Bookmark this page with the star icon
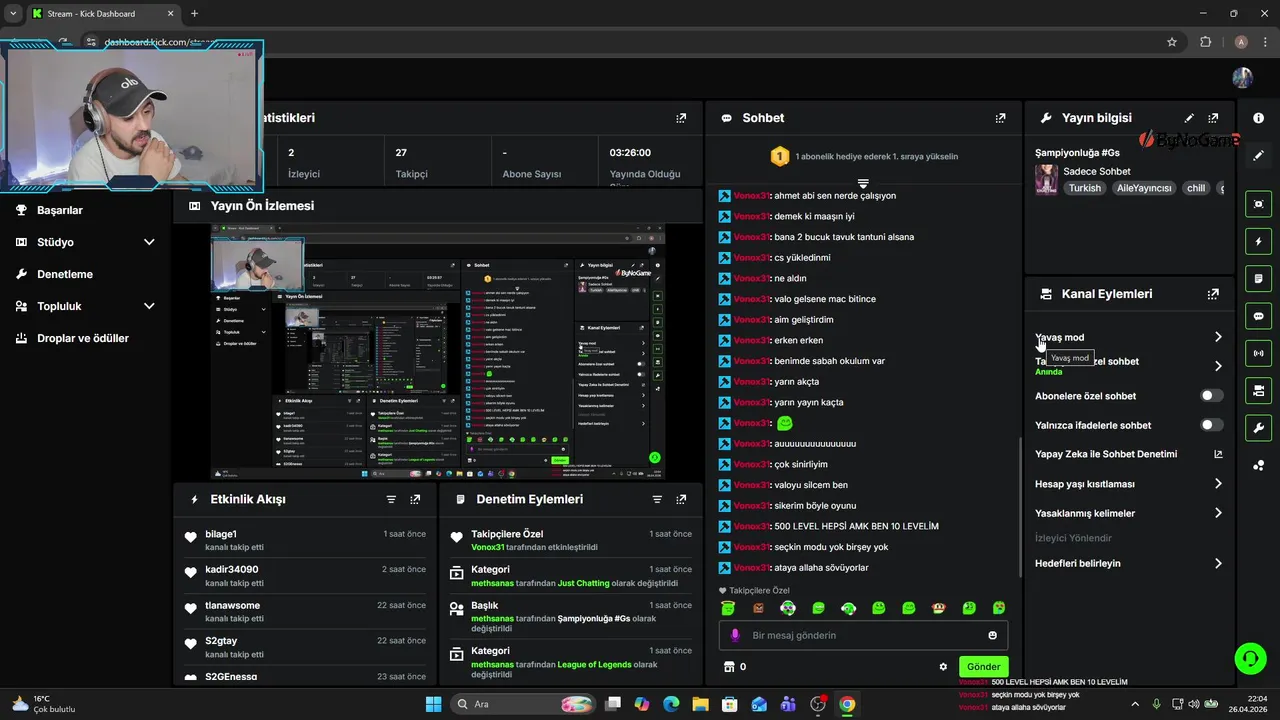The height and width of the screenshot is (720, 1280). 1172,42
